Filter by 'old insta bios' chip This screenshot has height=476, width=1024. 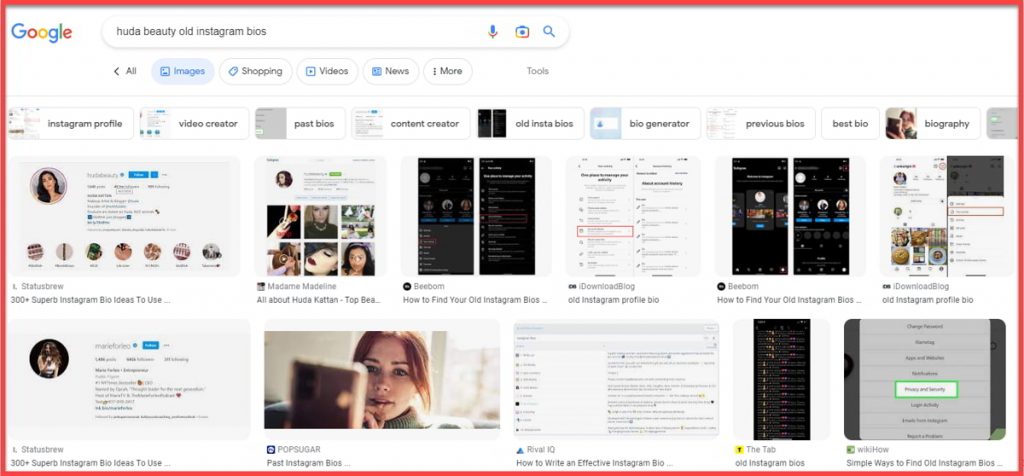pos(530,123)
